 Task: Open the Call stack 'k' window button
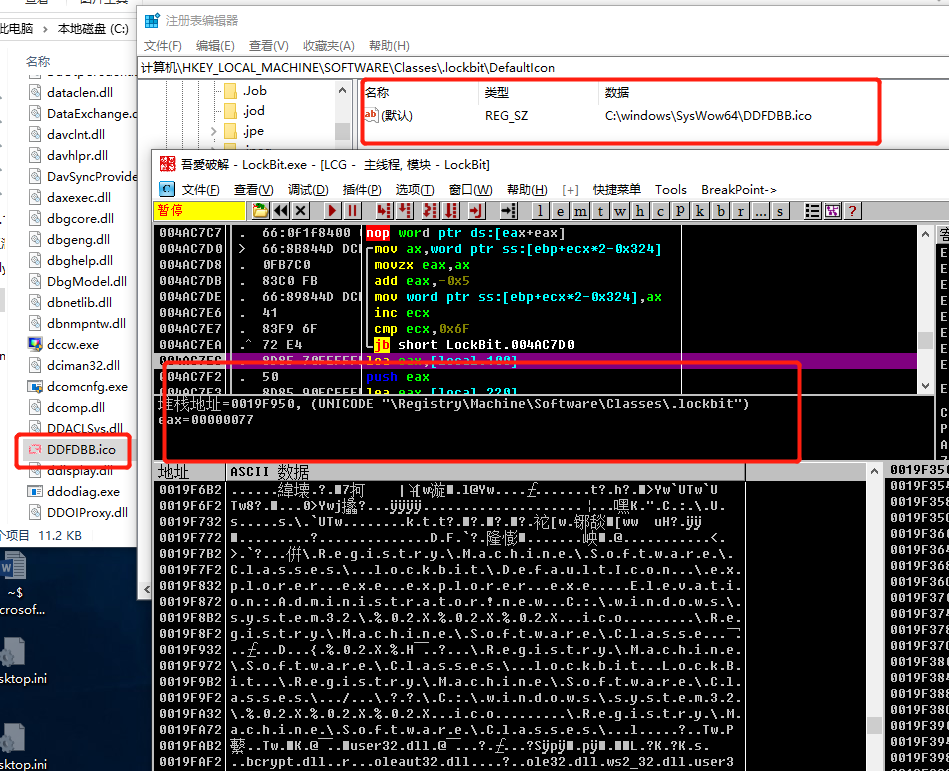(x=700, y=211)
